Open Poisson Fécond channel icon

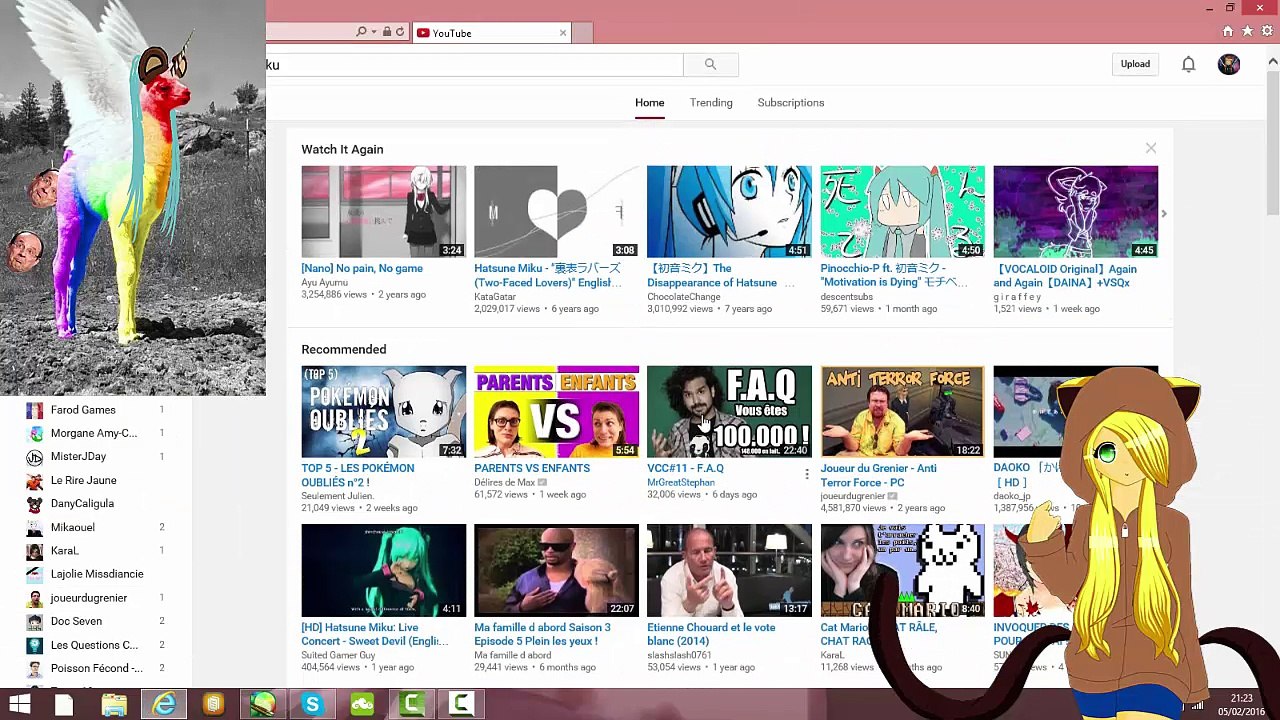(x=35, y=668)
